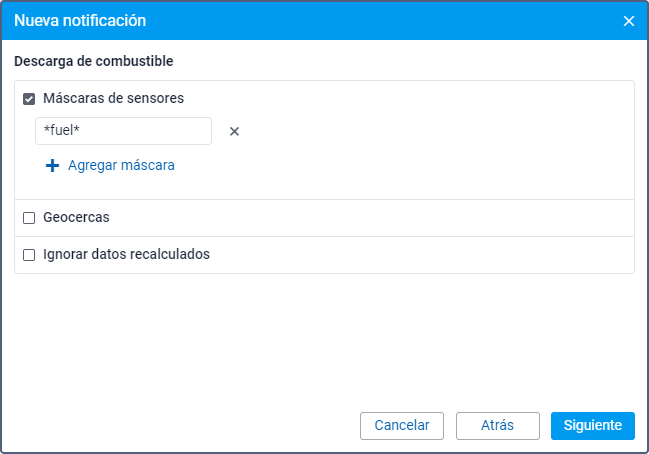Uncheck the Máscaras de sensores checkbox
Image resolution: width=649 pixels, height=454 pixels.
pyautogui.click(x=29, y=99)
